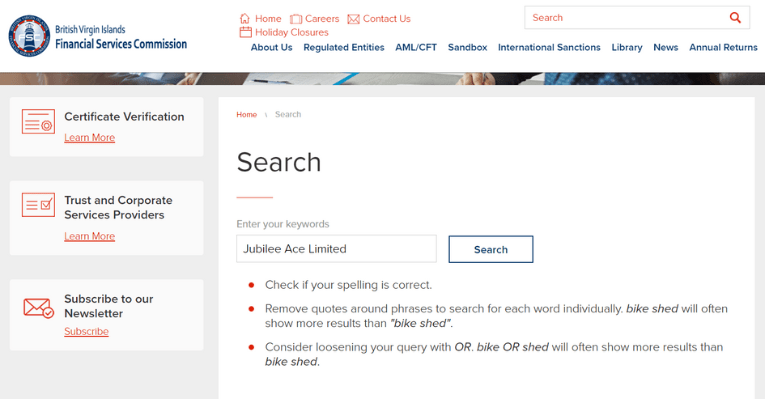Image resolution: width=765 pixels, height=400 pixels.
Task: Select Annual Returns in navigation
Action: tap(723, 47)
